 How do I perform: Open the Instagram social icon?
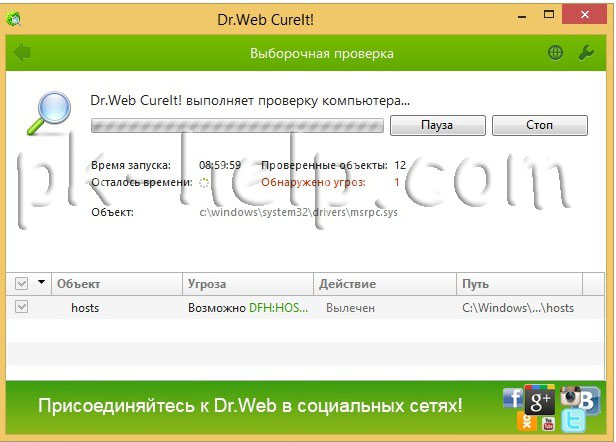point(570,395)
